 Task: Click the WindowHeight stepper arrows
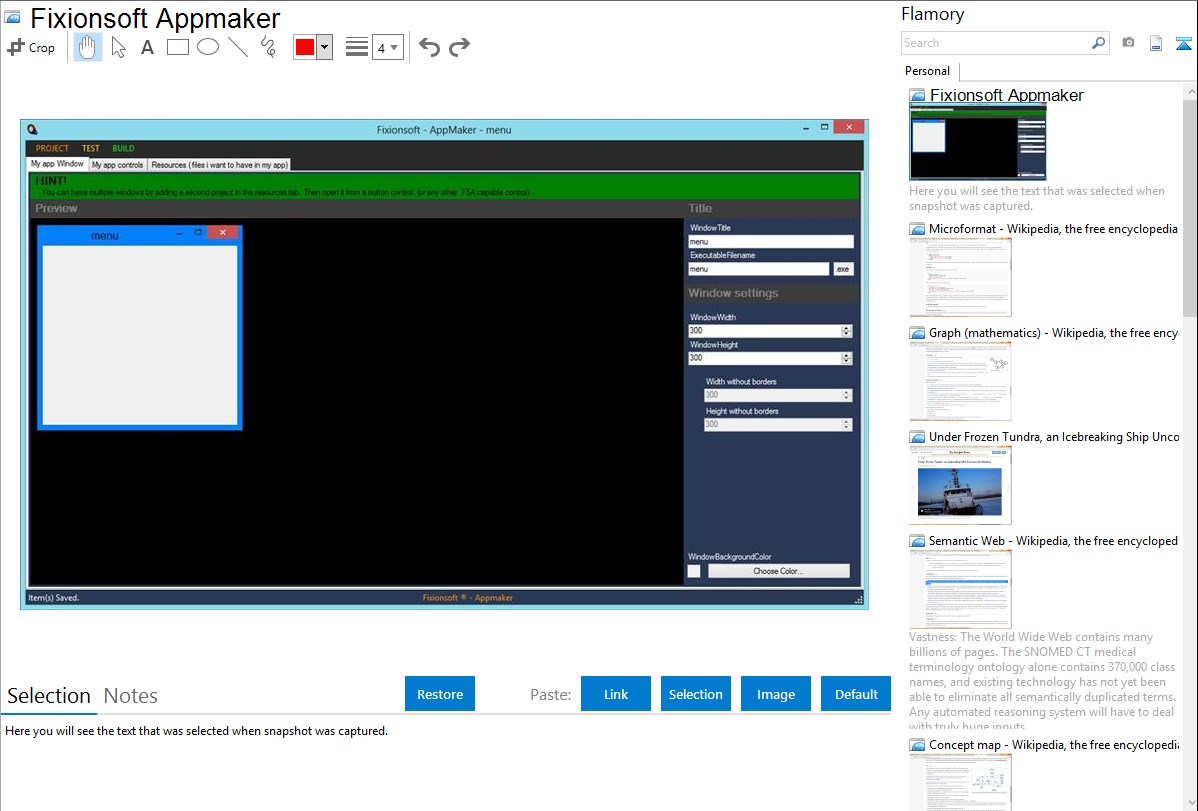847,358
